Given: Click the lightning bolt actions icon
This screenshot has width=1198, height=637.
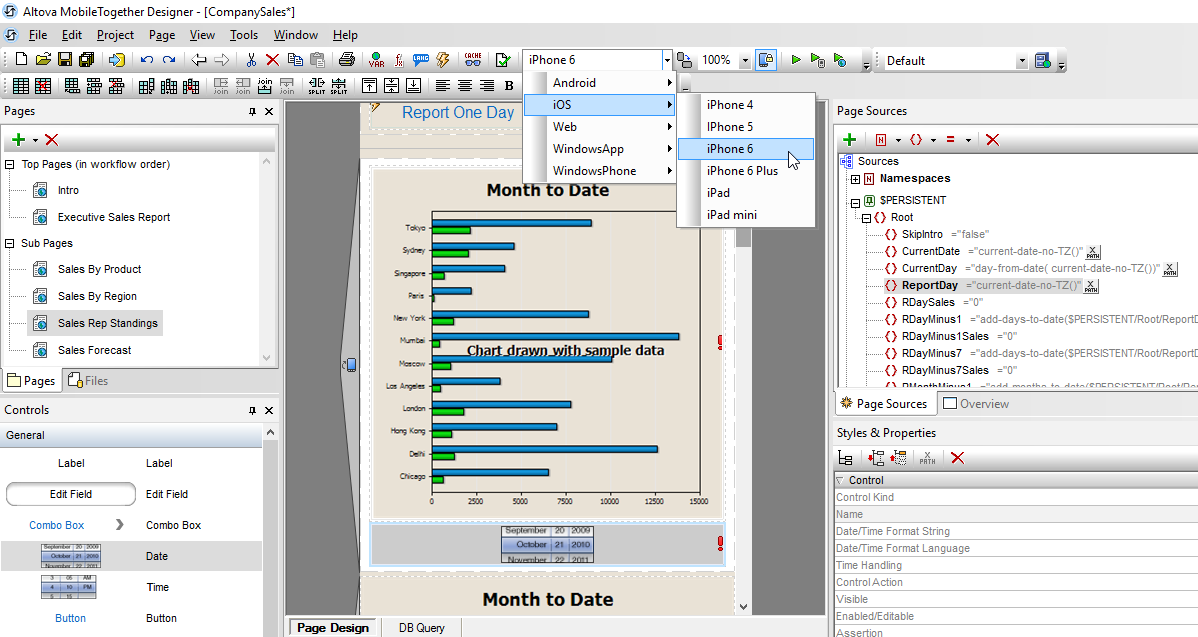Looking at the screenshot, I should click(442, 60).
